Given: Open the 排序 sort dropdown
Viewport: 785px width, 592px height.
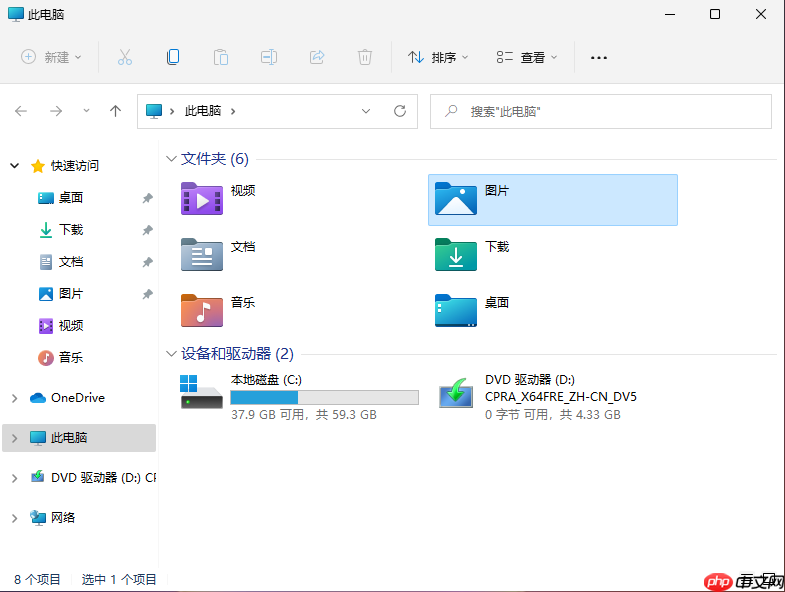Looking at the screenshot, I should (x=438, y=57).
